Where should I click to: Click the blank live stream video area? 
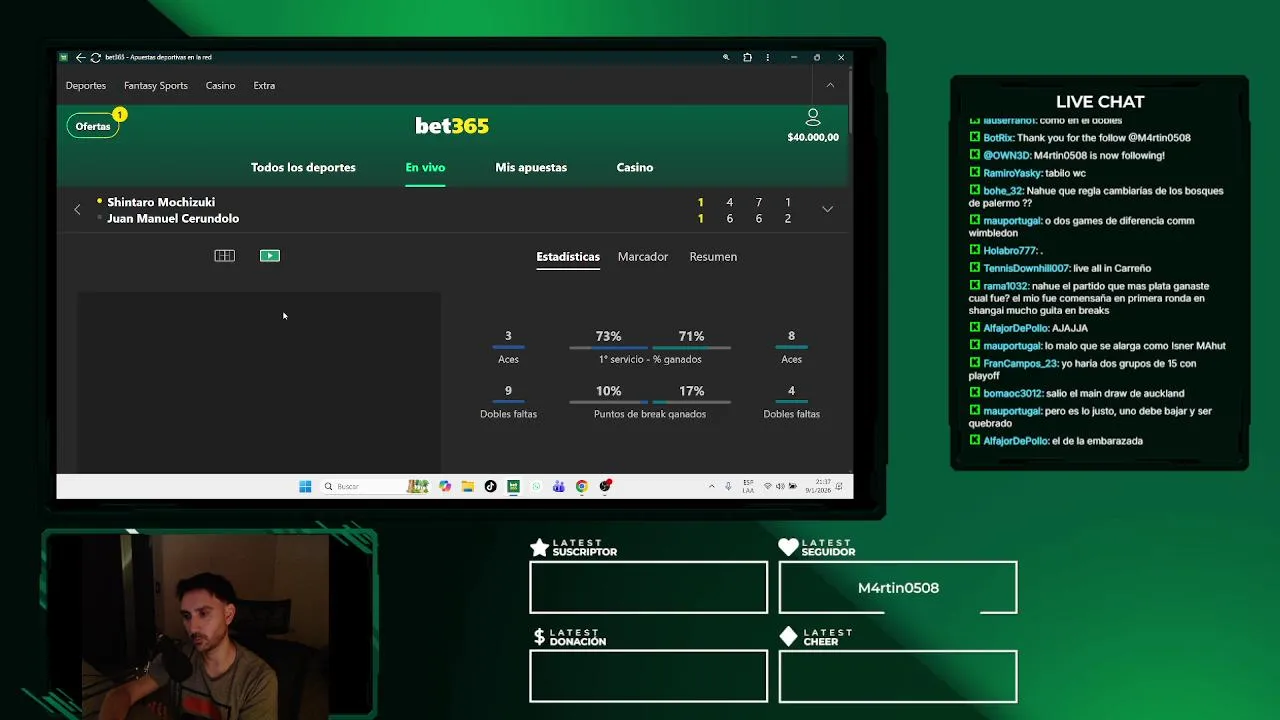pyautogui.click(x=259, y=381)
